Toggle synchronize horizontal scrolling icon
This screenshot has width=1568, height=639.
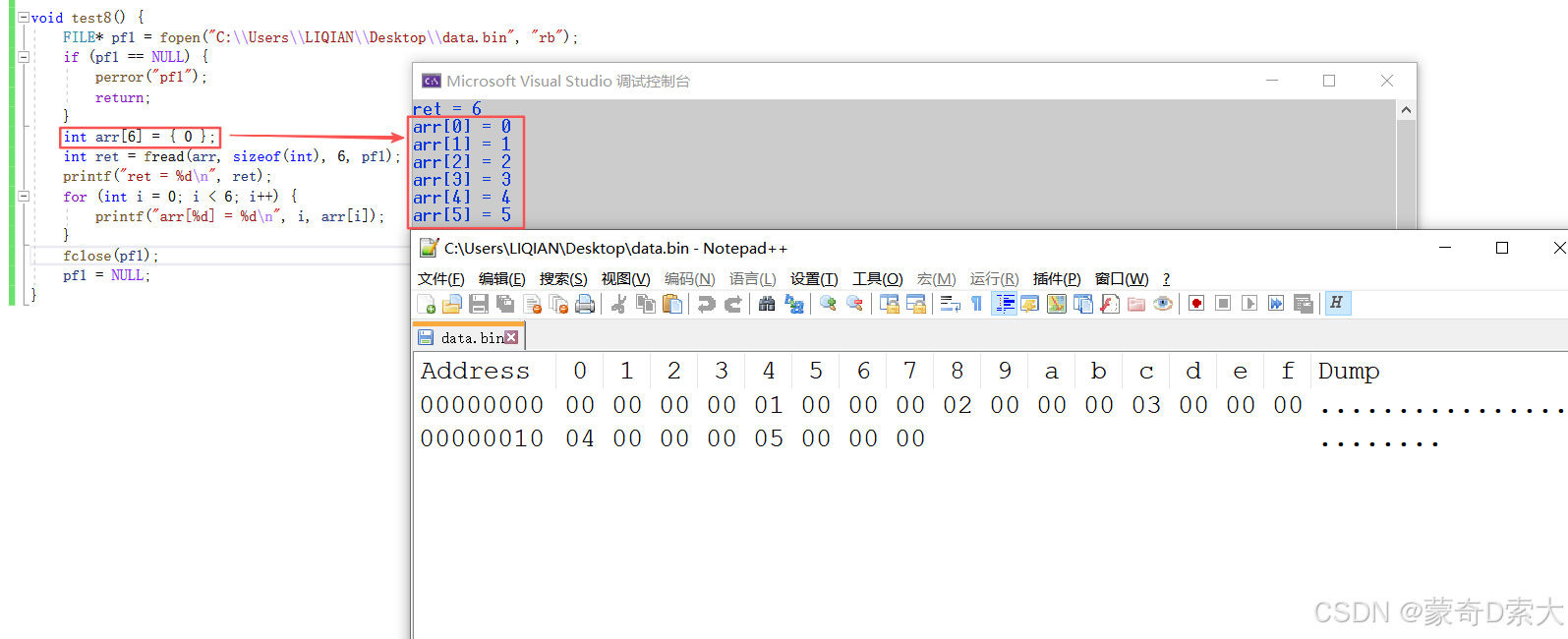click(x=915, y=304)
